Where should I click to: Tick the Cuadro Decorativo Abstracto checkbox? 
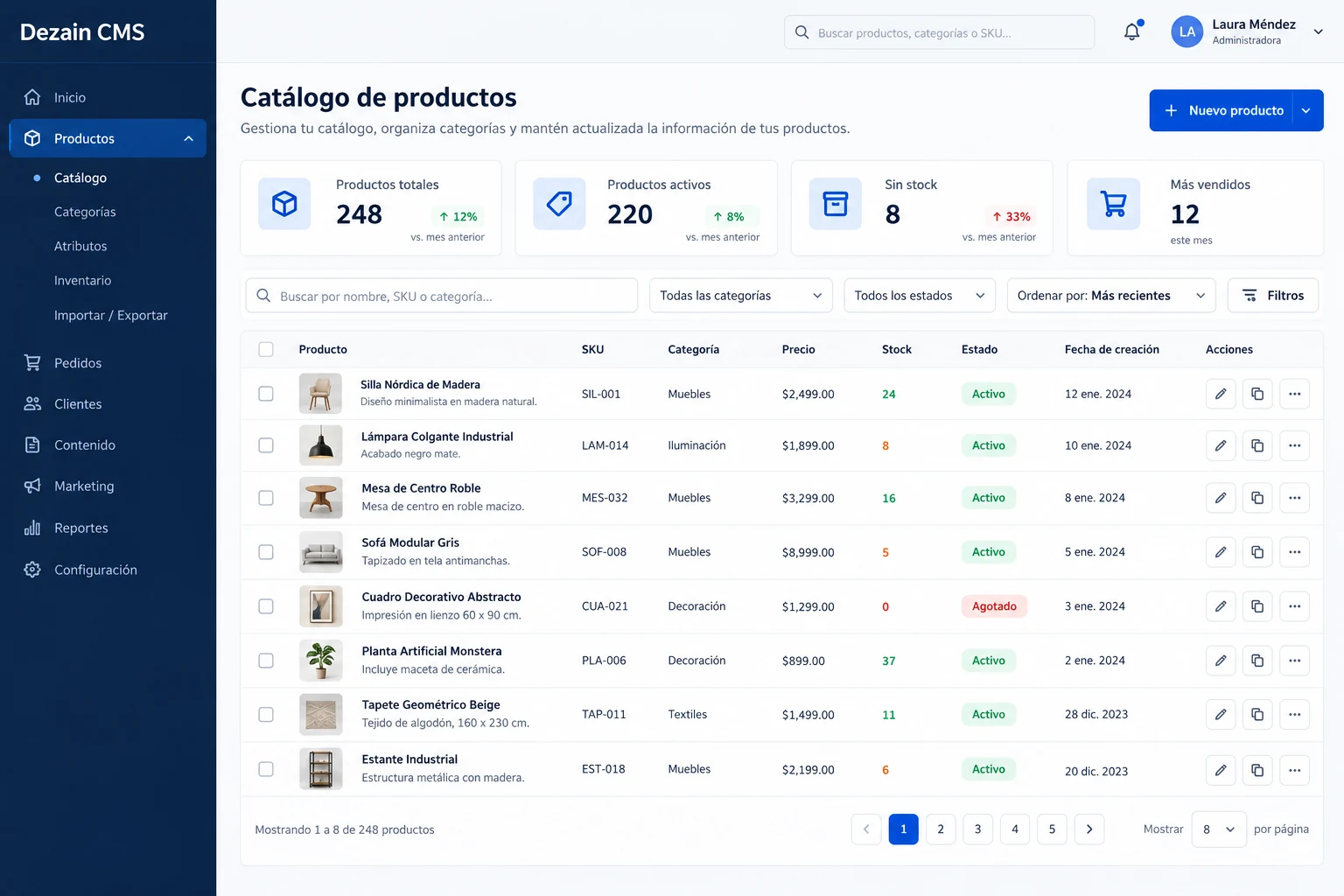[266, 606]
